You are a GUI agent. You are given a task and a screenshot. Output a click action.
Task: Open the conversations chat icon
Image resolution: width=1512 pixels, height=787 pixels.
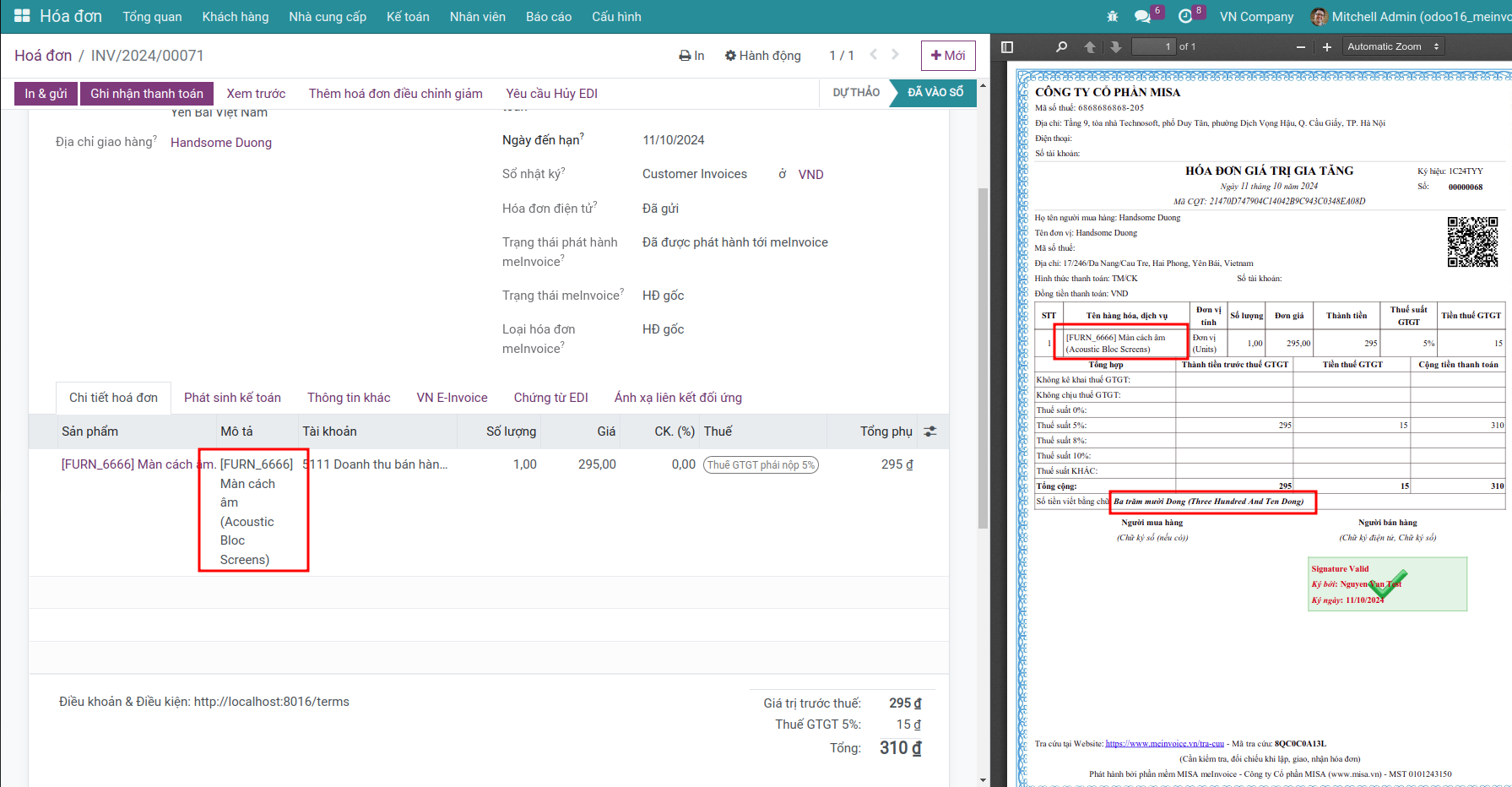[1142, 16]
